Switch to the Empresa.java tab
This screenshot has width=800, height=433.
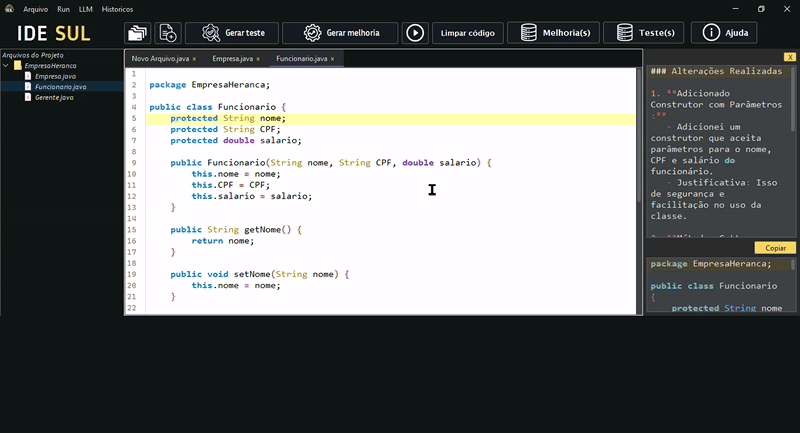click(x=232, y=59)
